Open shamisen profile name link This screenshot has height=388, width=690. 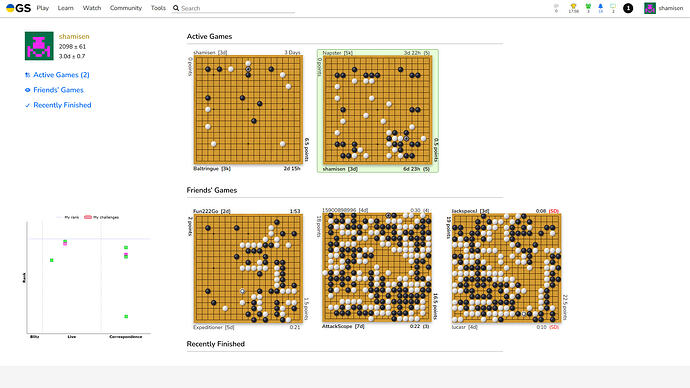[74, 37]
